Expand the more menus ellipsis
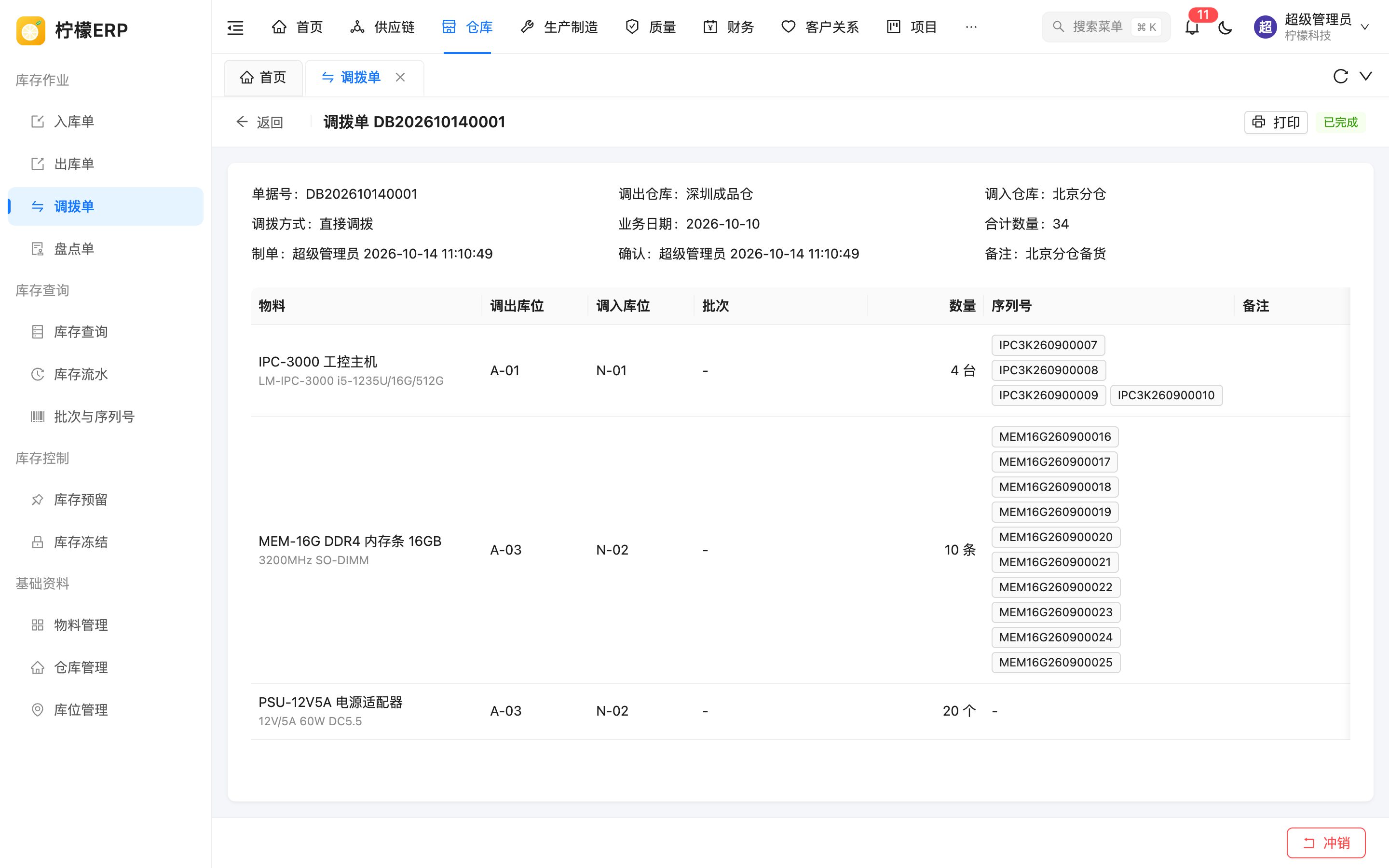This screenshot has height=868, width=1389. pos(971,27)
